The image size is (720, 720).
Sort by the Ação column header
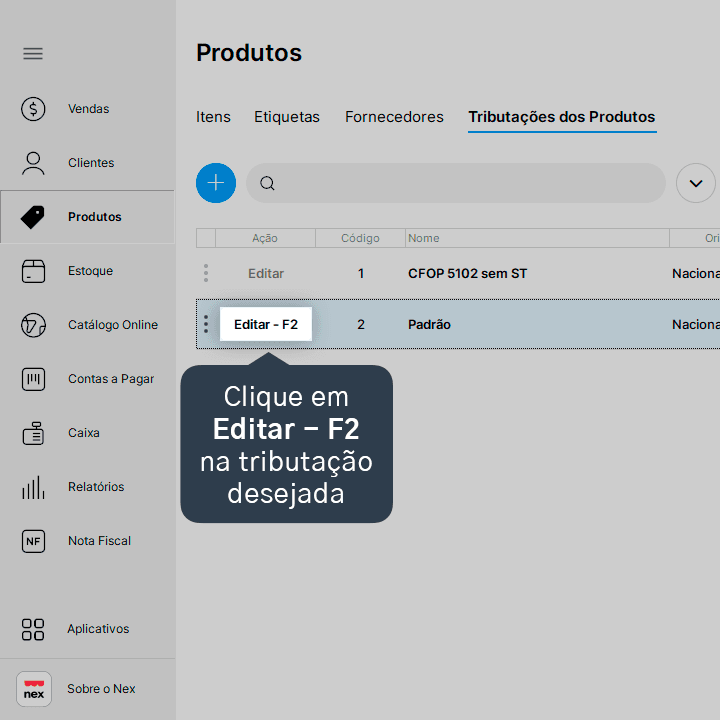click(x=265, y=238)
